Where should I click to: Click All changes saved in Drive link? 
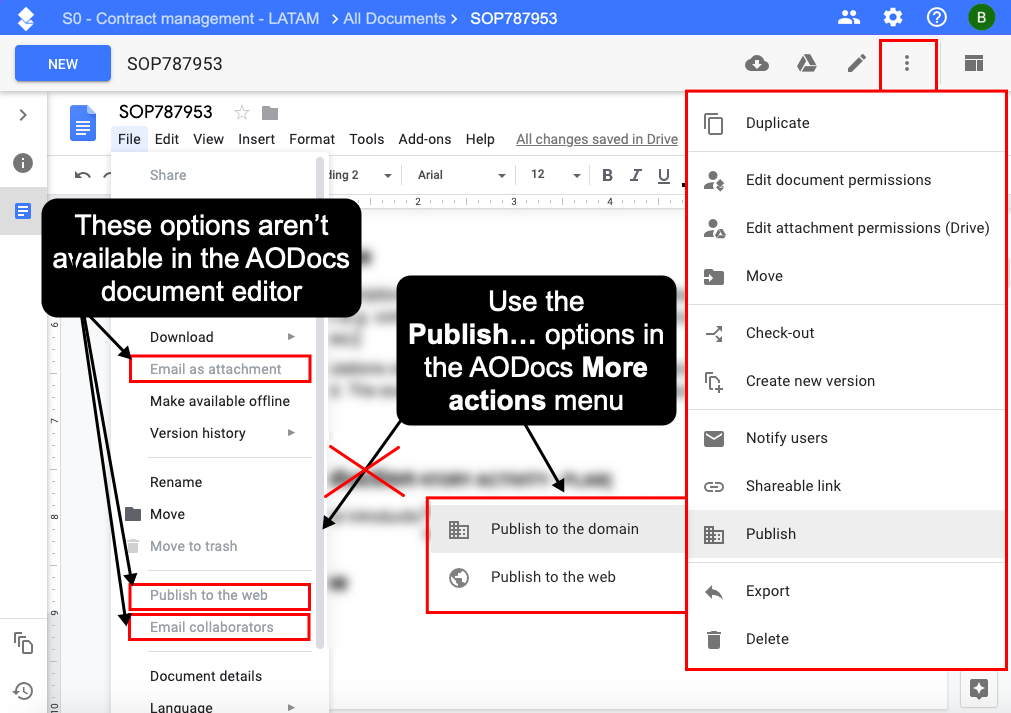596,139
